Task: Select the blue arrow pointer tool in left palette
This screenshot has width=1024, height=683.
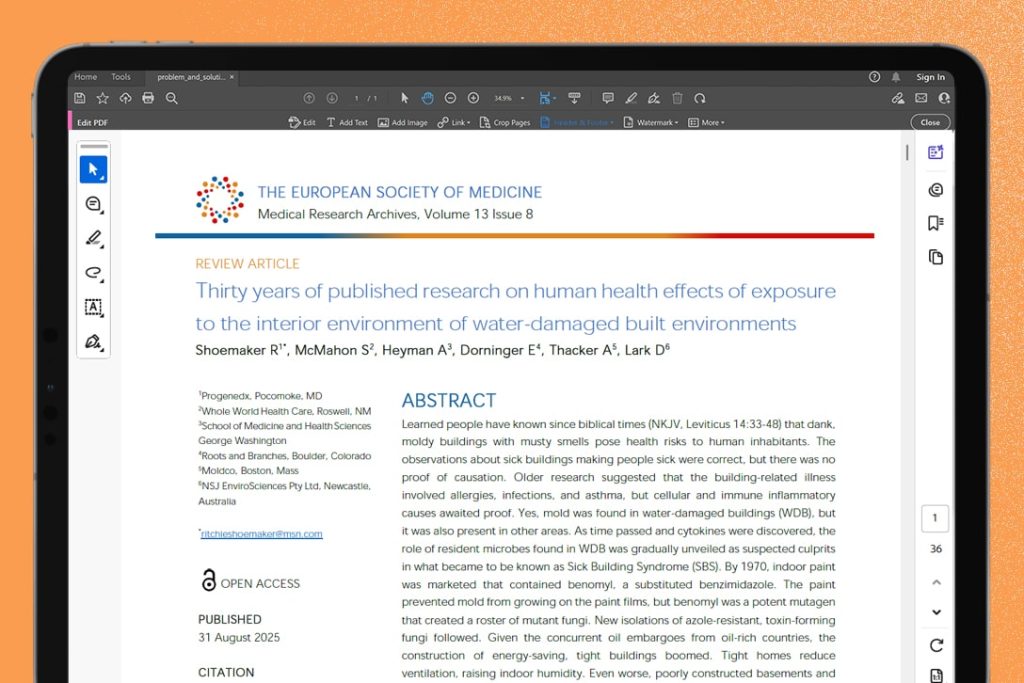Action: [x=93, y=169]
